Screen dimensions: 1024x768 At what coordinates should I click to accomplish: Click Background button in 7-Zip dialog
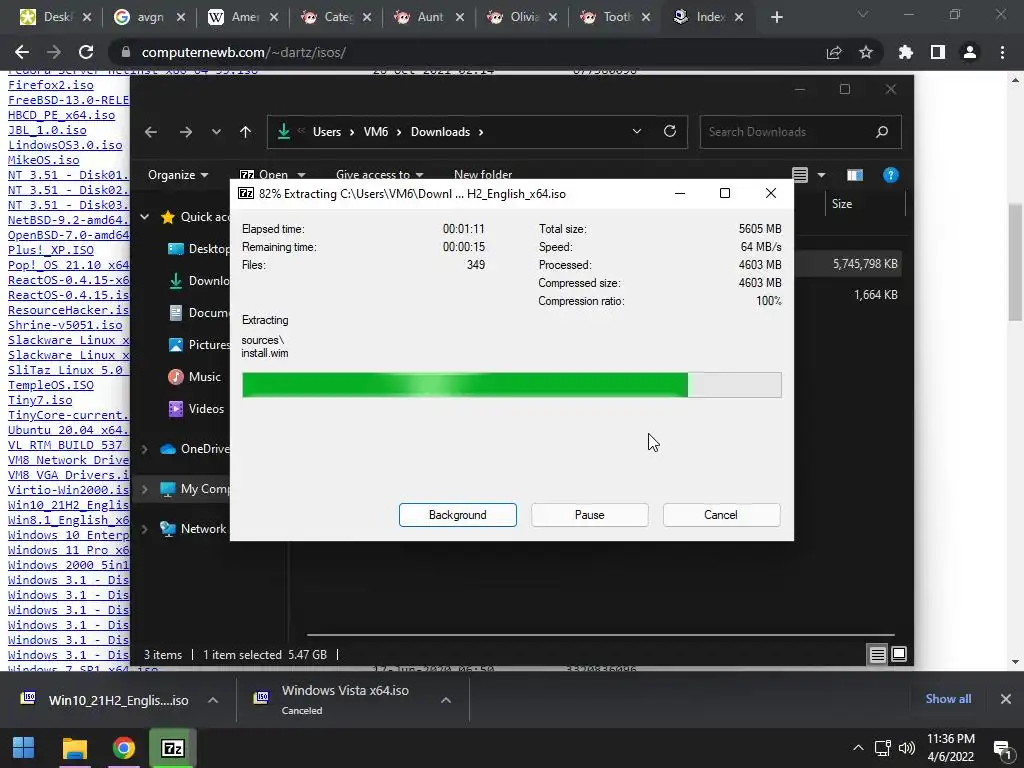click(457, 515)
